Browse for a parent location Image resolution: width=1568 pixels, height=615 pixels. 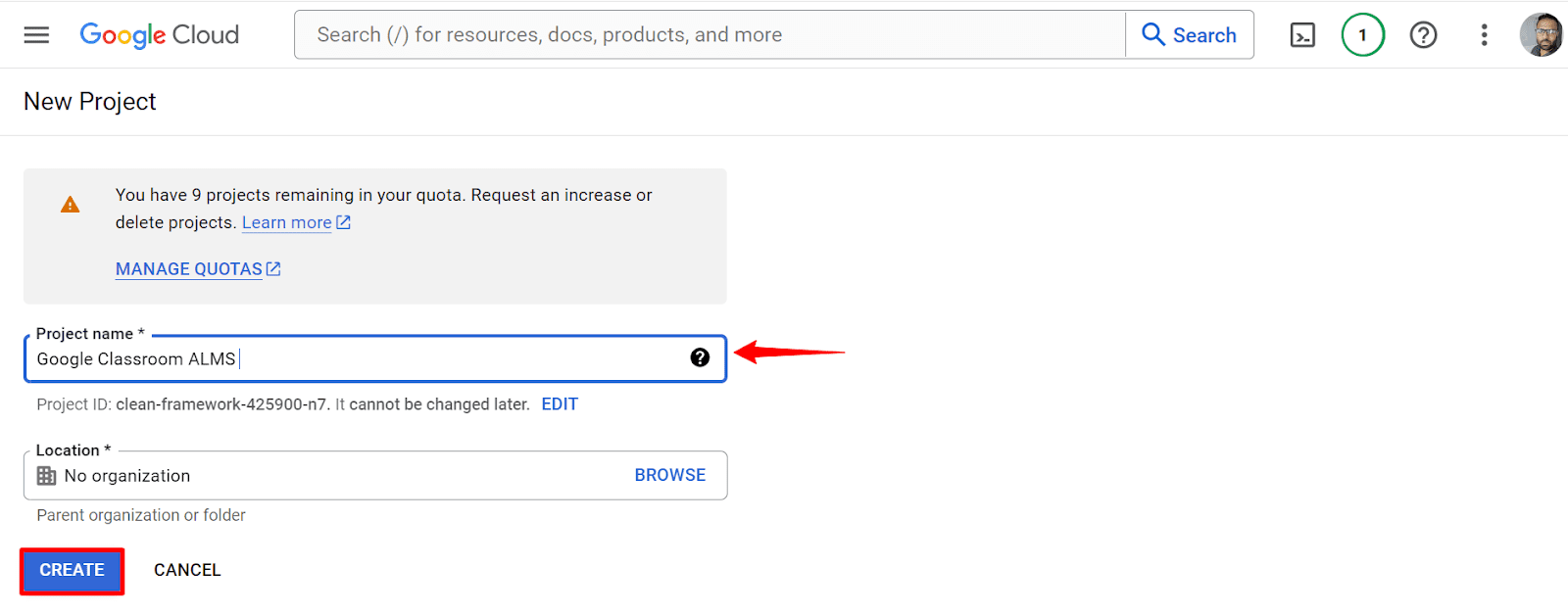[x=669, y=475]
